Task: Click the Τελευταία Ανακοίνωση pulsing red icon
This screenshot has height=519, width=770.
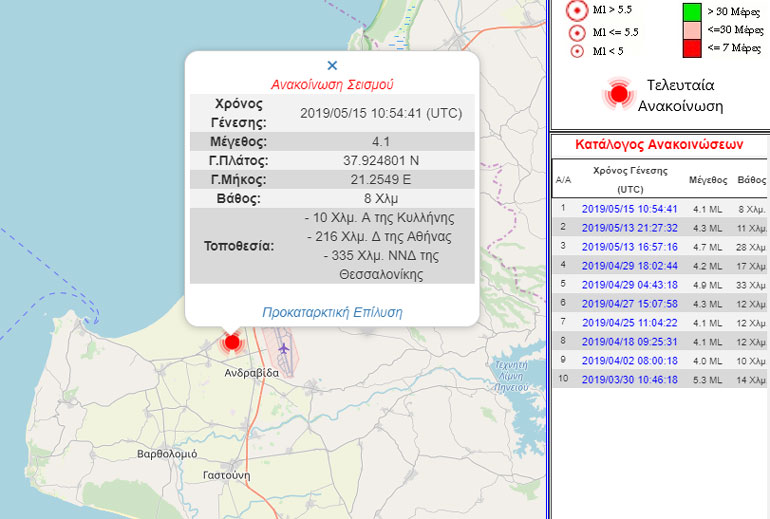Action: [619, 94]
